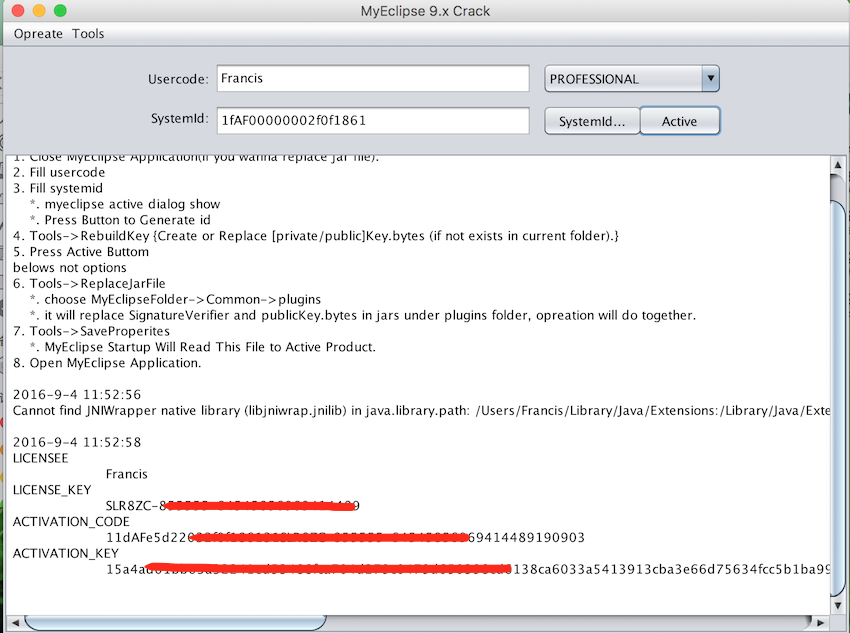This screenshot has height=633, width=850.
Task: Open the Opreate menu
Action: tap(38, 34)
